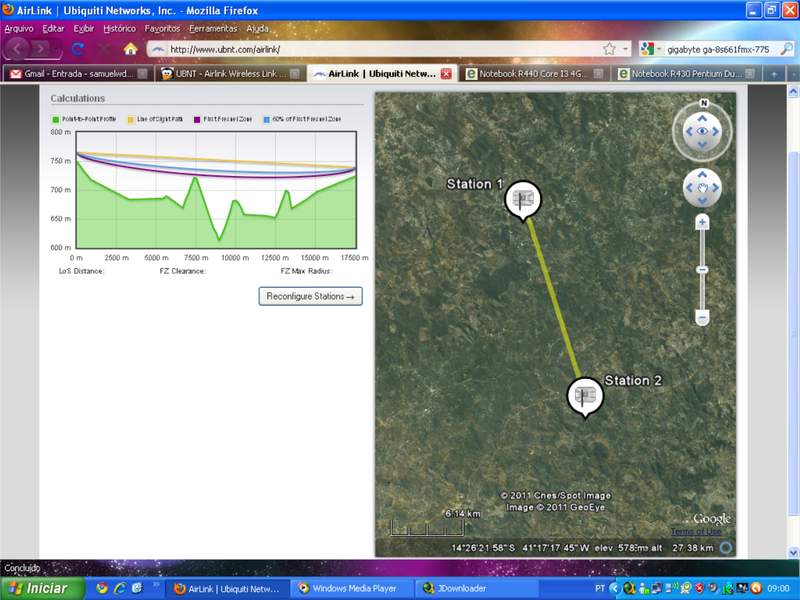Pan map left with move control arrow
Screen dimensions: 800x600
(x=689, y=188)
